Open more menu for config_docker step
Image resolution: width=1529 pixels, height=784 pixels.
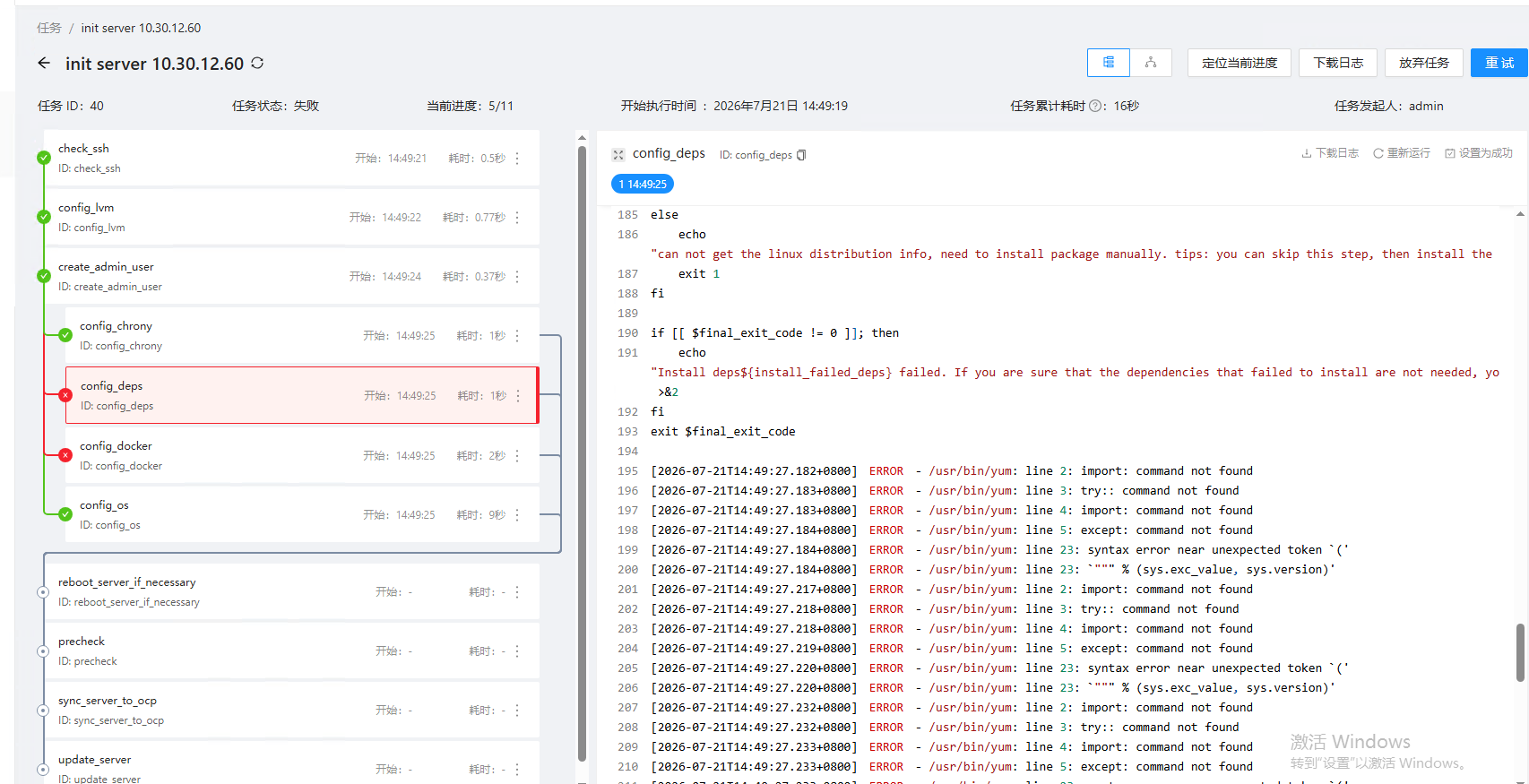point(517,455)
